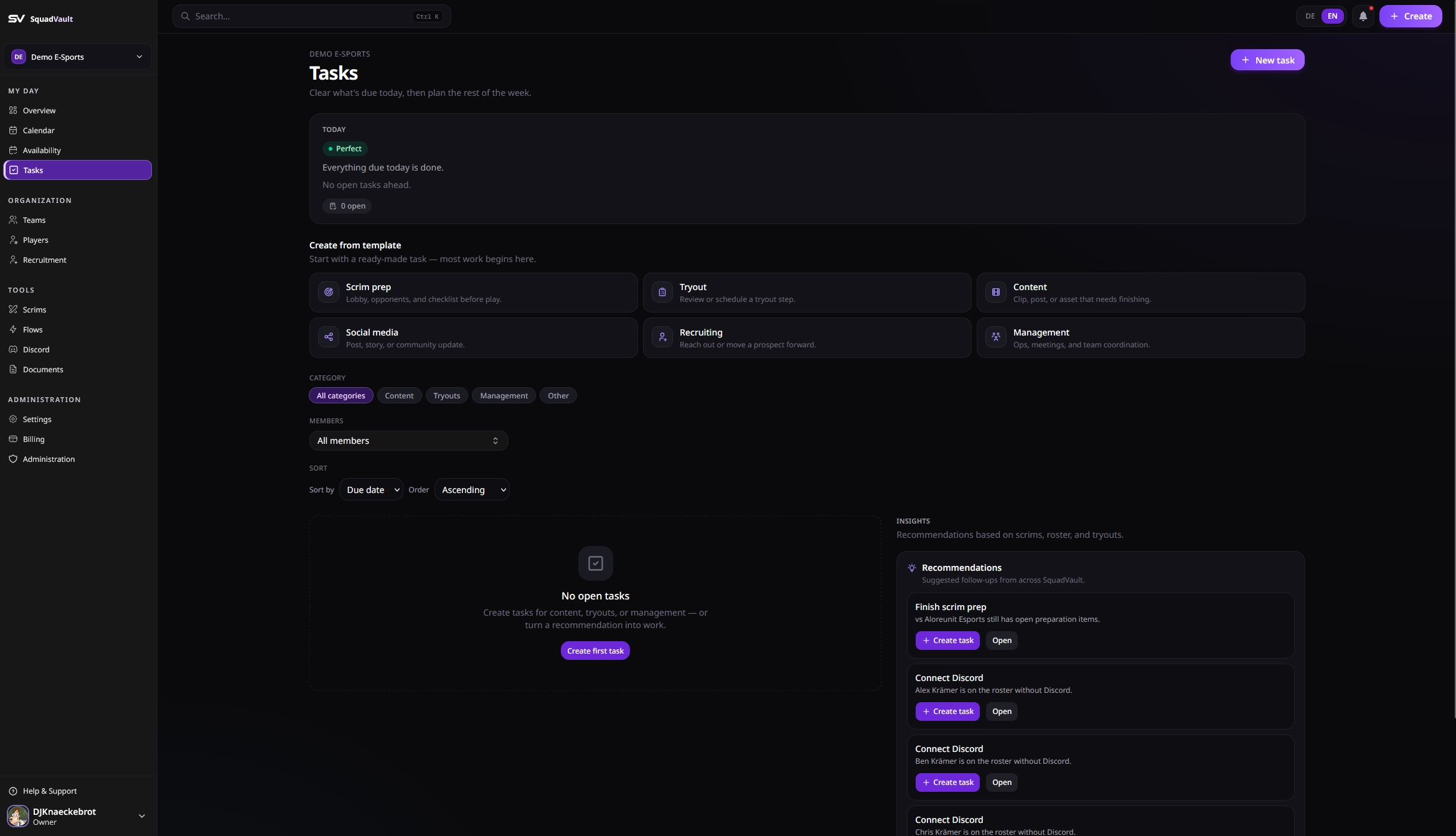The image size is (1456, 836).
Task: Select the Social media template card
Action: 473,338
